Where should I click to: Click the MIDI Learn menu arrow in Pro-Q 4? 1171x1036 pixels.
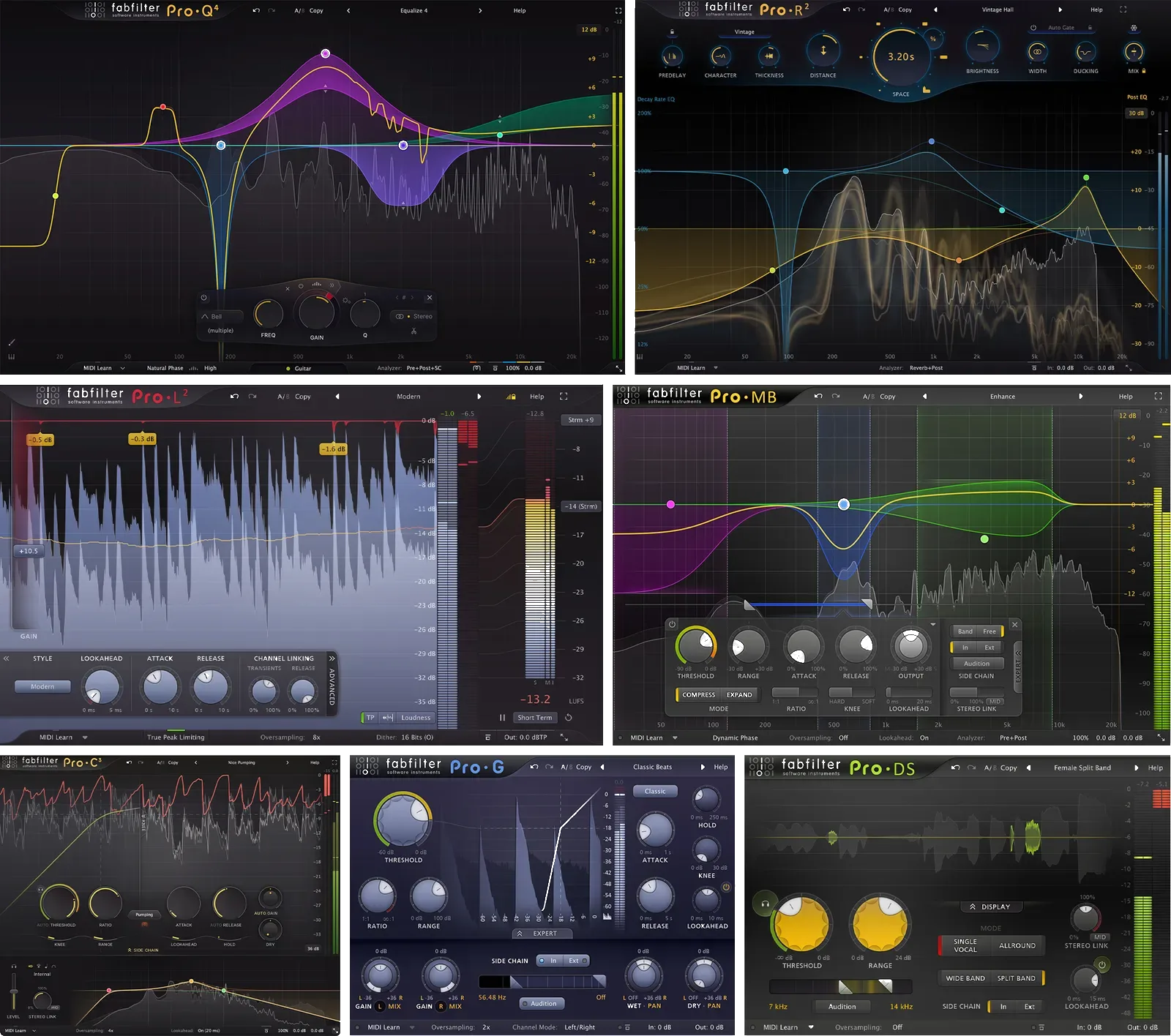pos(123,368)
